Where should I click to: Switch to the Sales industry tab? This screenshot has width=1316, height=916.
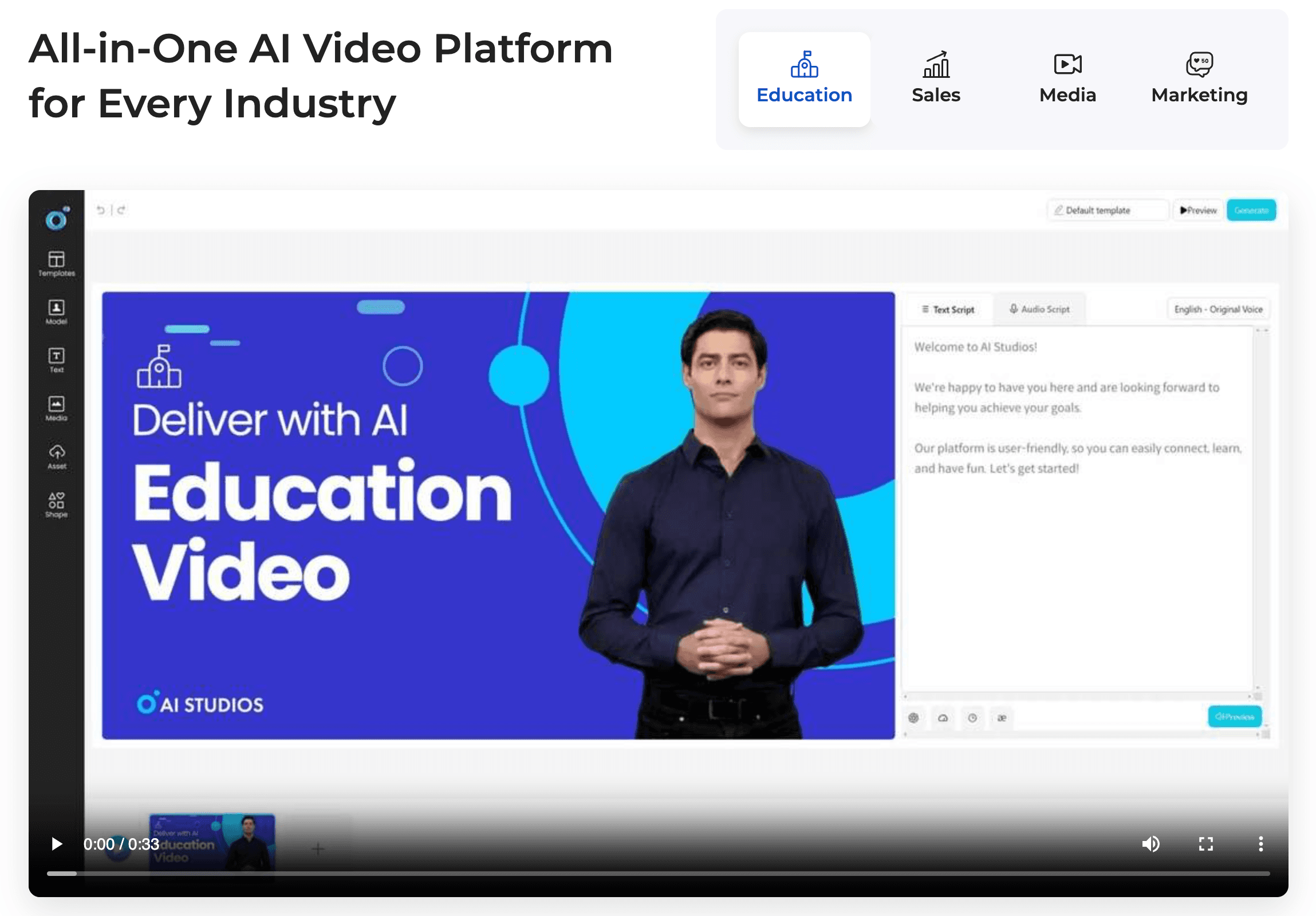pyautogui.click(x=936, y=79)
